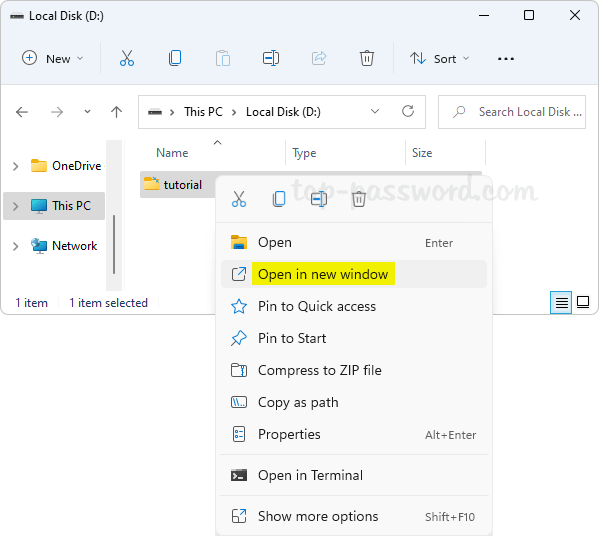The height and width of the screenshot is (536, 599).
Task: Open the address bar history dropdown
Action: click(x=375, y=112)
